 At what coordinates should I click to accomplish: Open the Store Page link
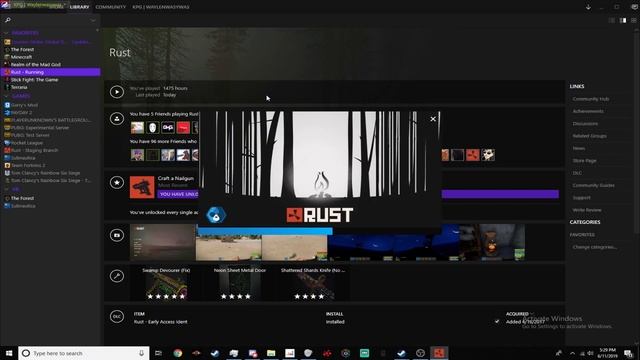(584, 160)
